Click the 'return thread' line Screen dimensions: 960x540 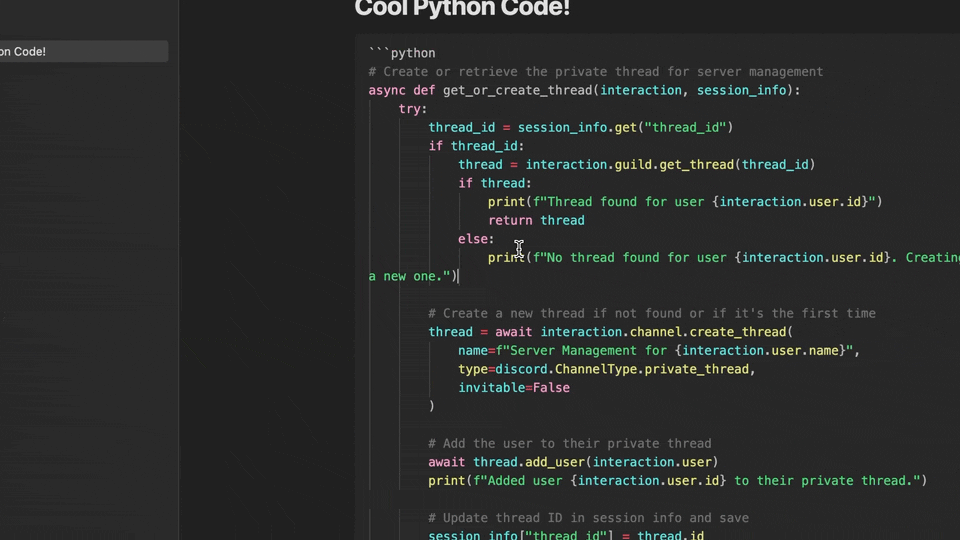(536, 220)
